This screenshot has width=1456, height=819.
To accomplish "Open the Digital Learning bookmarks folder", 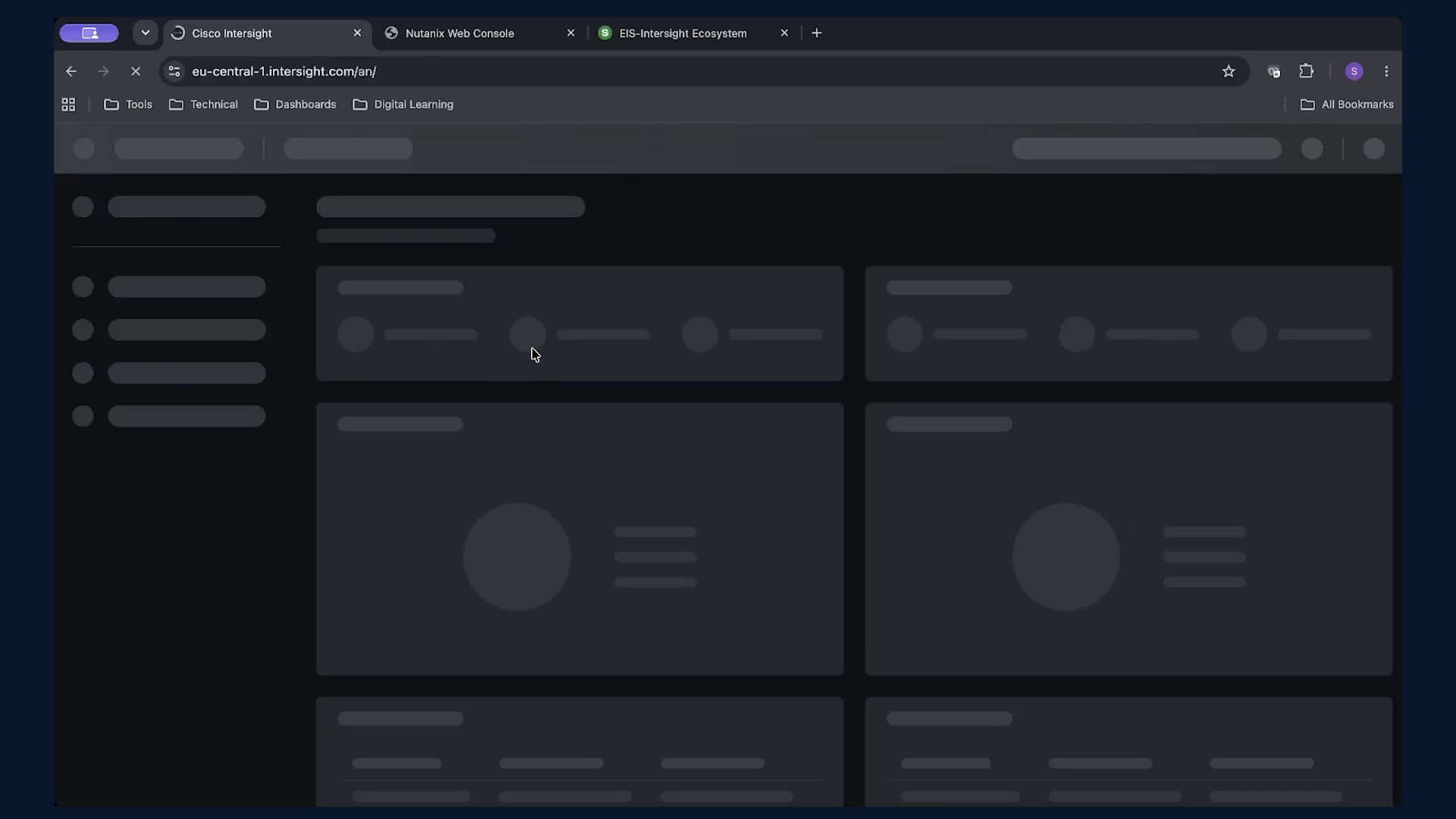I will (x=403, y=105).
